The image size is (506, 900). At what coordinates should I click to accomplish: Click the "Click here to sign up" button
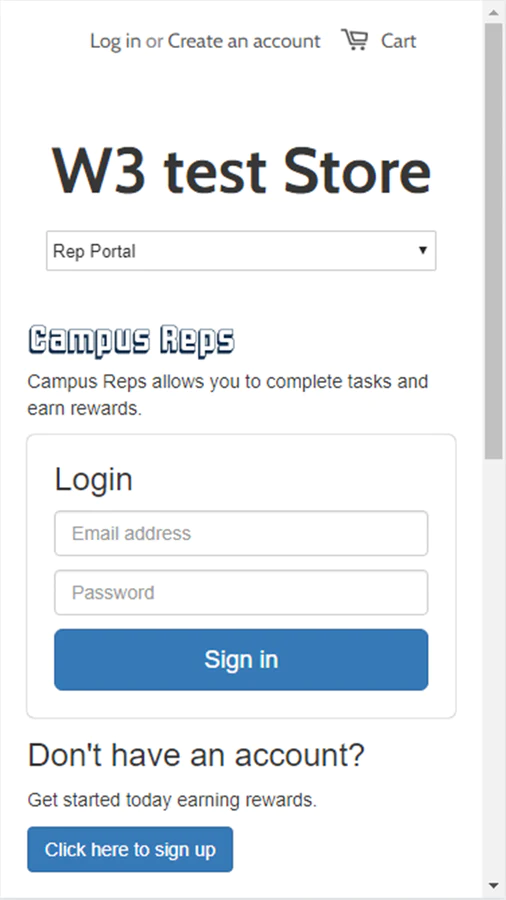[130, 849]
